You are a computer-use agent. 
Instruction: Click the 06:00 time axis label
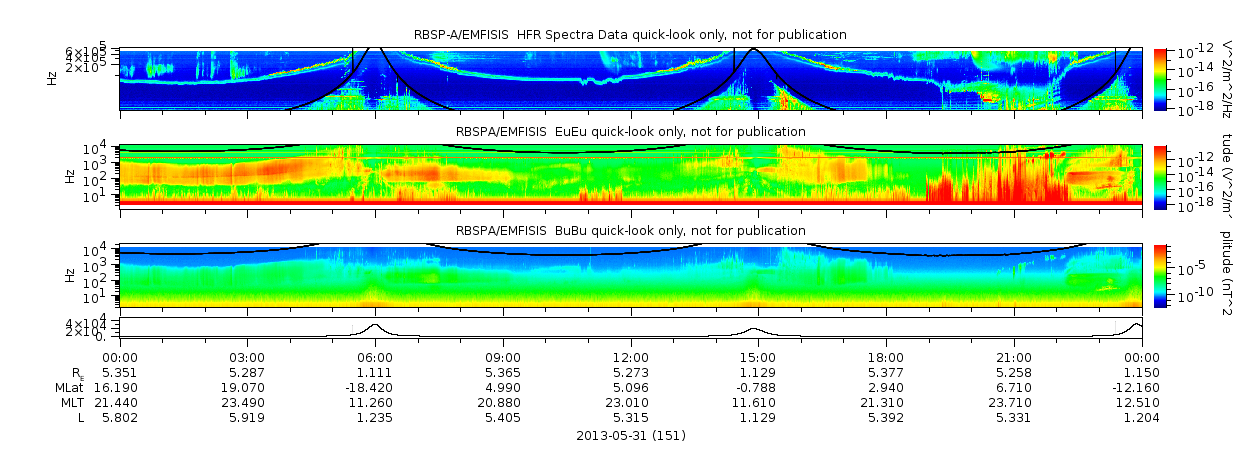coord(375,358)
